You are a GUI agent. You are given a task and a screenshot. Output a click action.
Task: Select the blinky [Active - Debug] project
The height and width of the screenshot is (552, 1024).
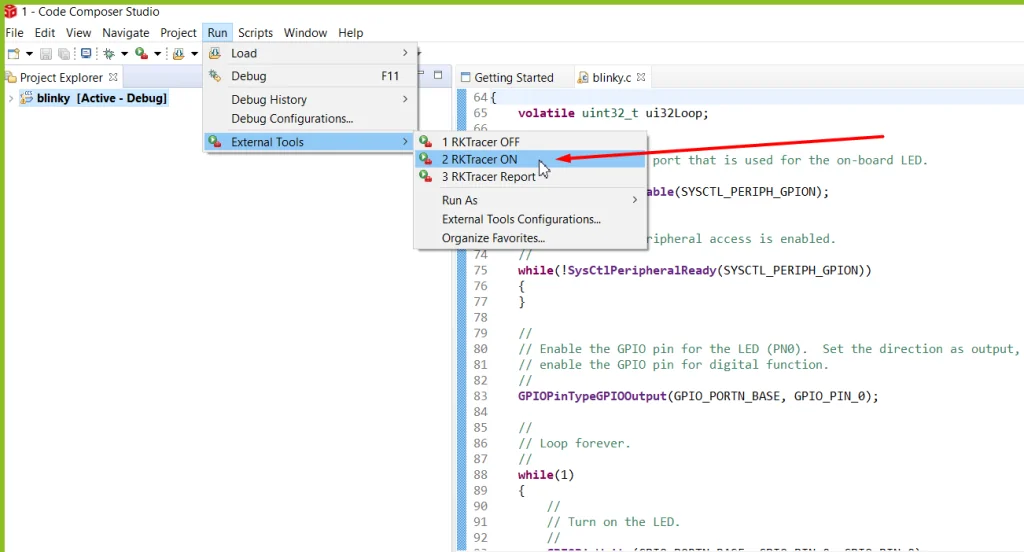click(x=102, y=99)
